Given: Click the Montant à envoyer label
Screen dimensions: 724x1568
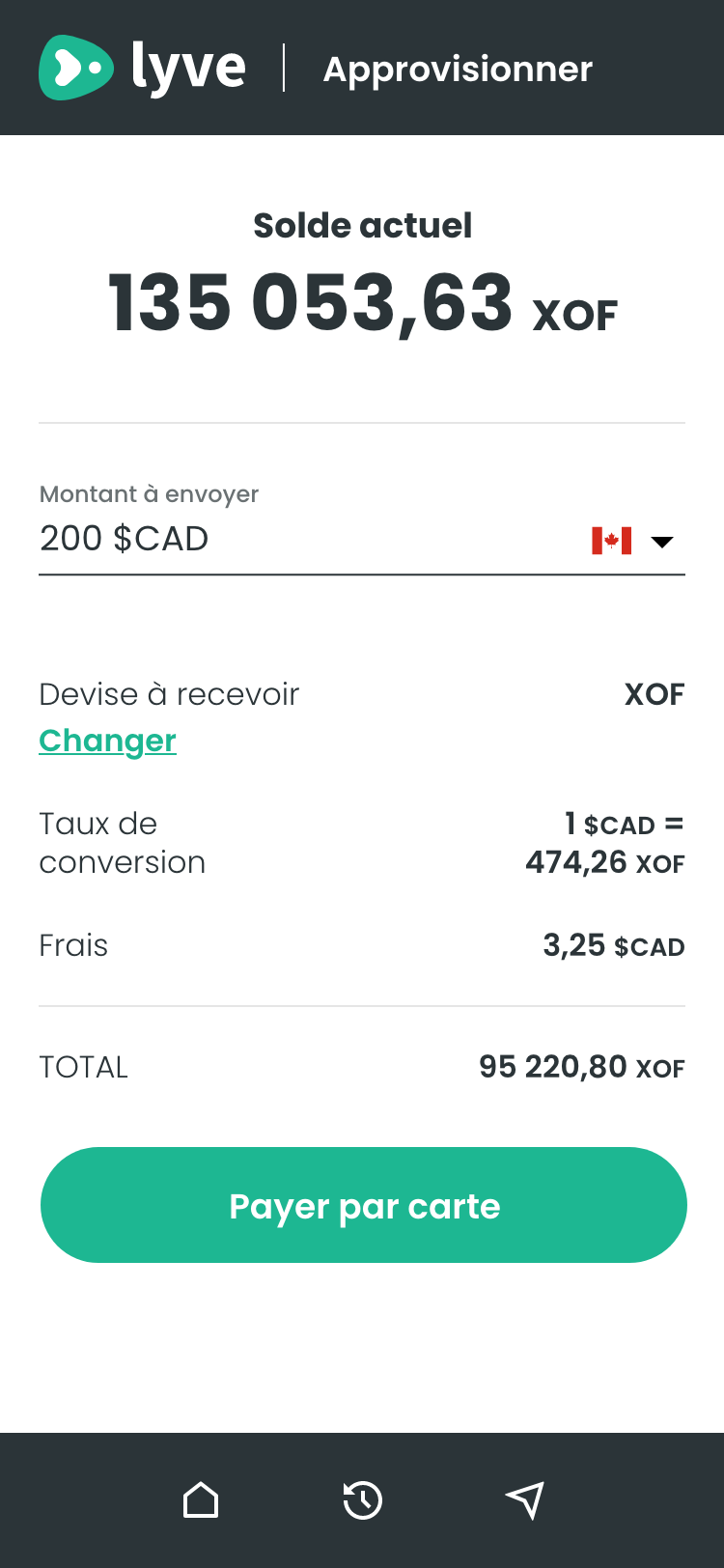Looking at the screenshot, I should (149, 494).
